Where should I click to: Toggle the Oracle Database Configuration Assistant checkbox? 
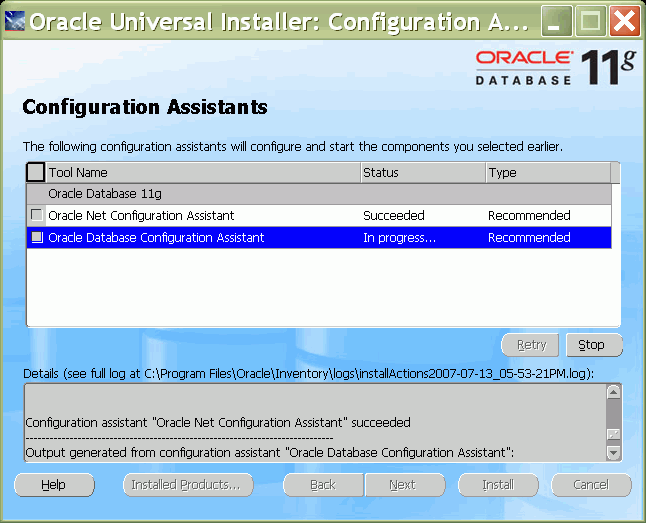[x=37, y=238]
